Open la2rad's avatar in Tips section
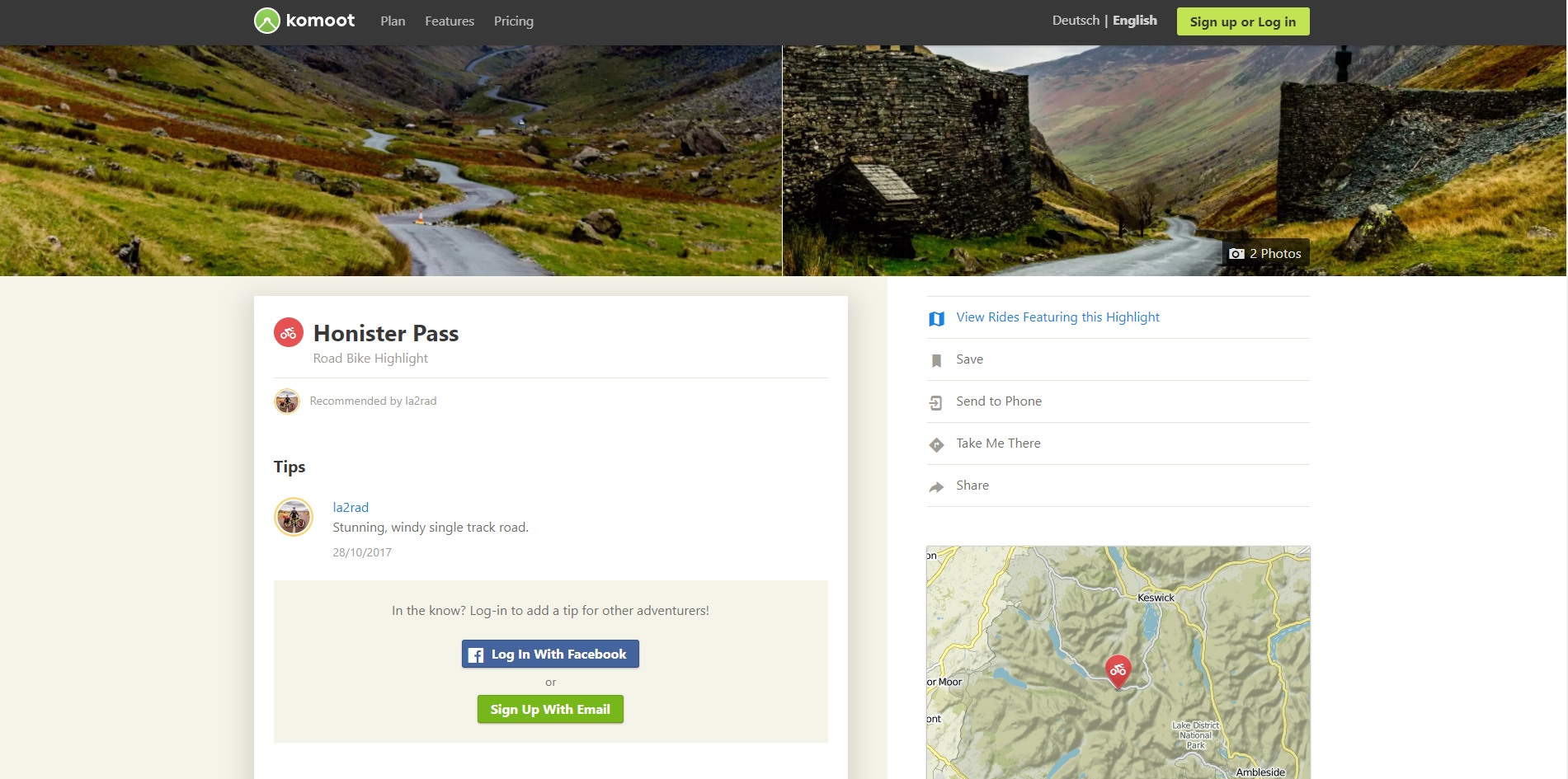This screenshot has width=1568, height=779. pos(294,517)
